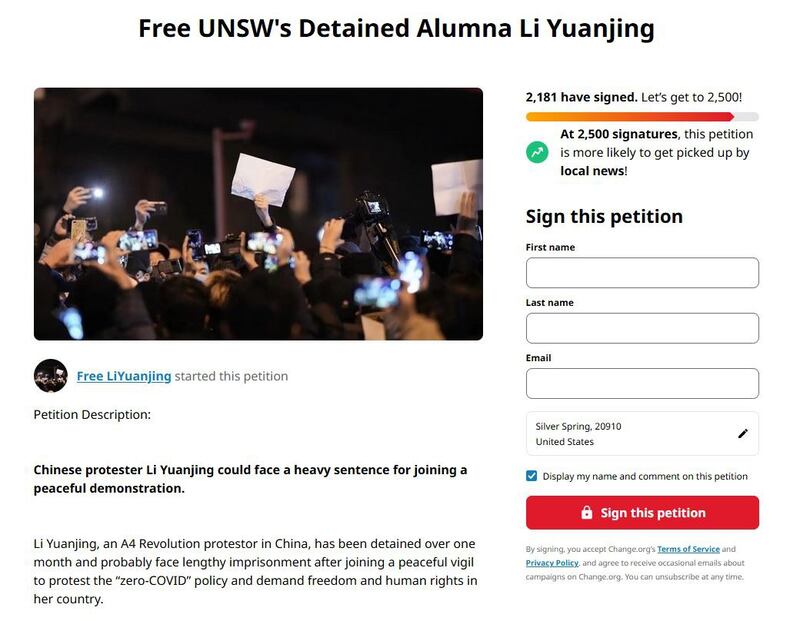This screenshot has height=621, width=800.
Task: Click the lock icon on sign button
Action: [x=587, y=513]
